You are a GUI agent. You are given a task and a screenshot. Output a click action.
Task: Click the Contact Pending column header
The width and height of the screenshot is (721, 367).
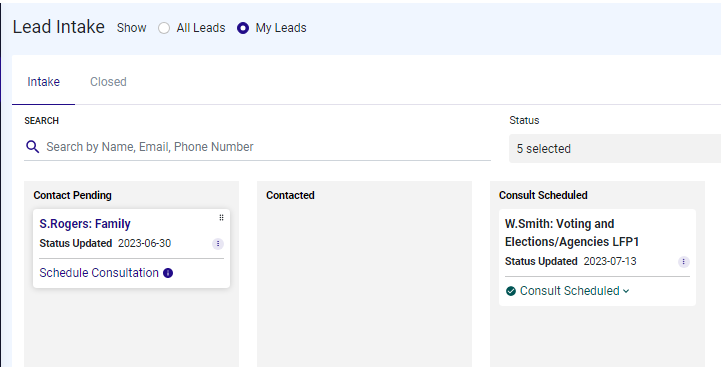[72, 195]
